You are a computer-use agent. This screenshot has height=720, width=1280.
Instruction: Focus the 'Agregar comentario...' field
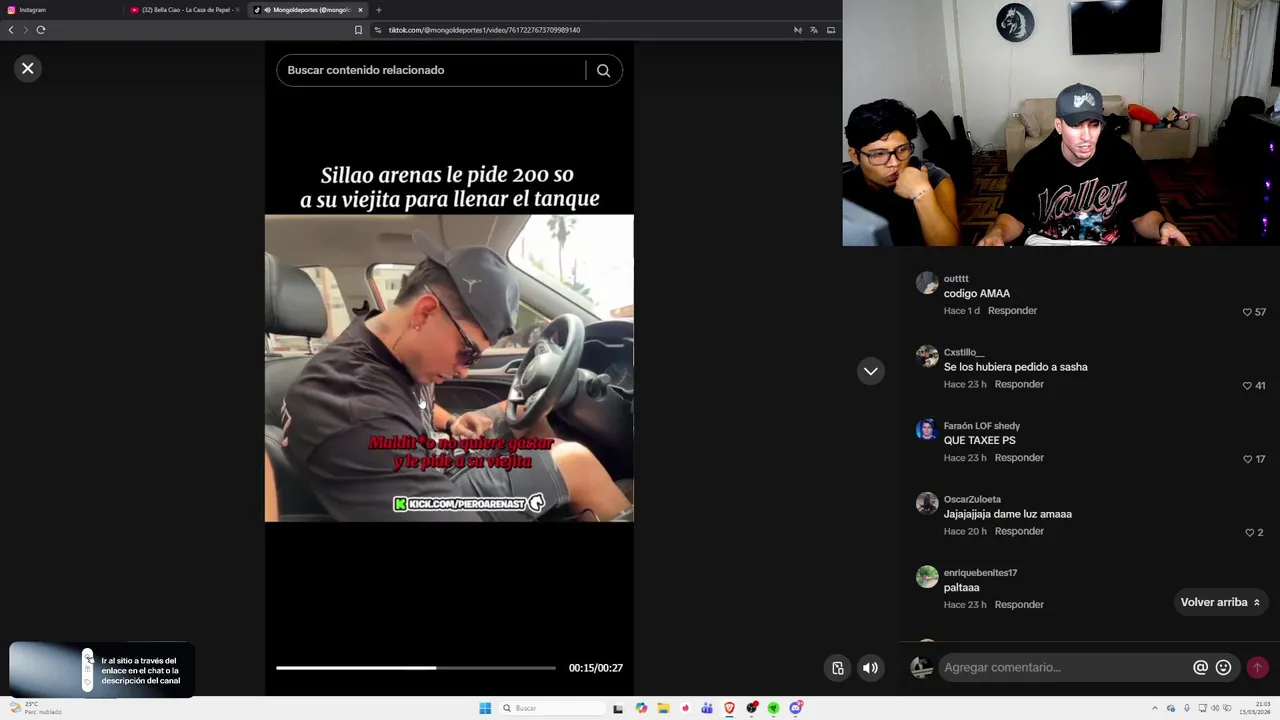coord(1062,668)
